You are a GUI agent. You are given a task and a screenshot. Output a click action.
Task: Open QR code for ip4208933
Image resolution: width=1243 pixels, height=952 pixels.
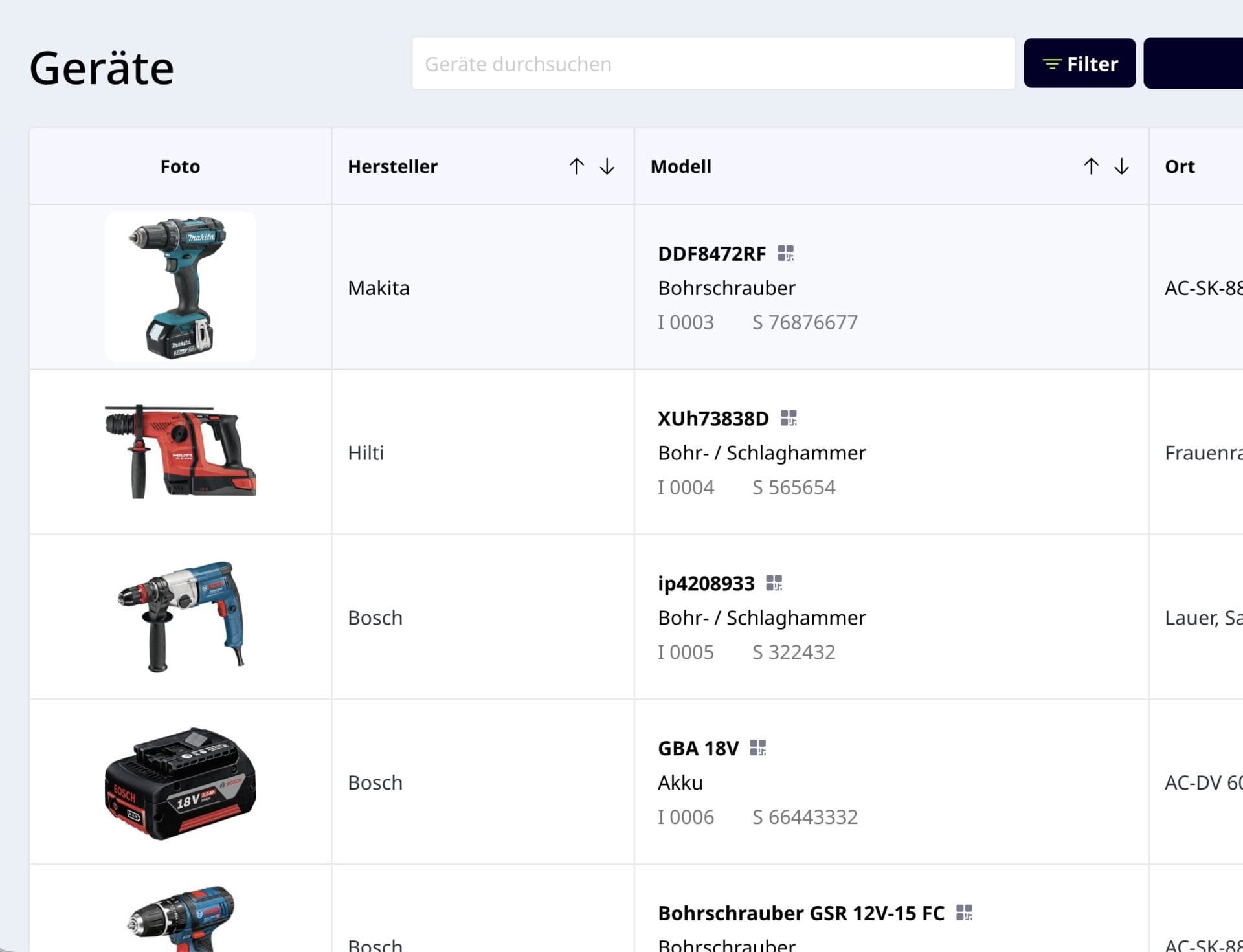(x=774, y=583)
